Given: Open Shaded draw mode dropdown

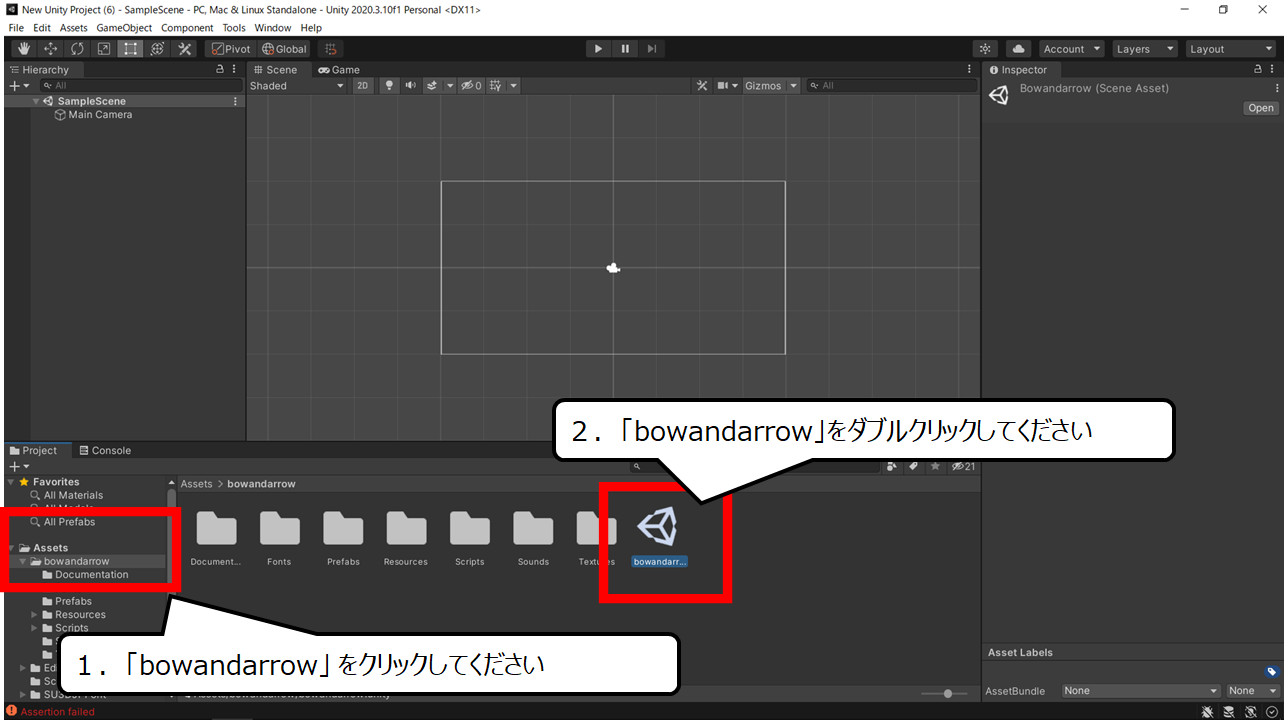Looking at the screenshot, I should [297, 86].
